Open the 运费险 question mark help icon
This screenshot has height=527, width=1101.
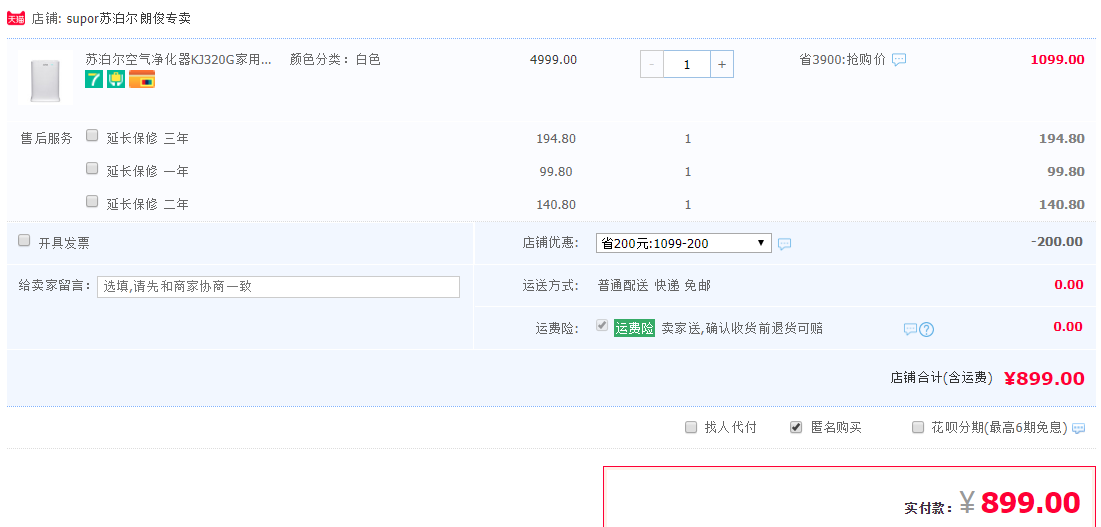point(927,329)
